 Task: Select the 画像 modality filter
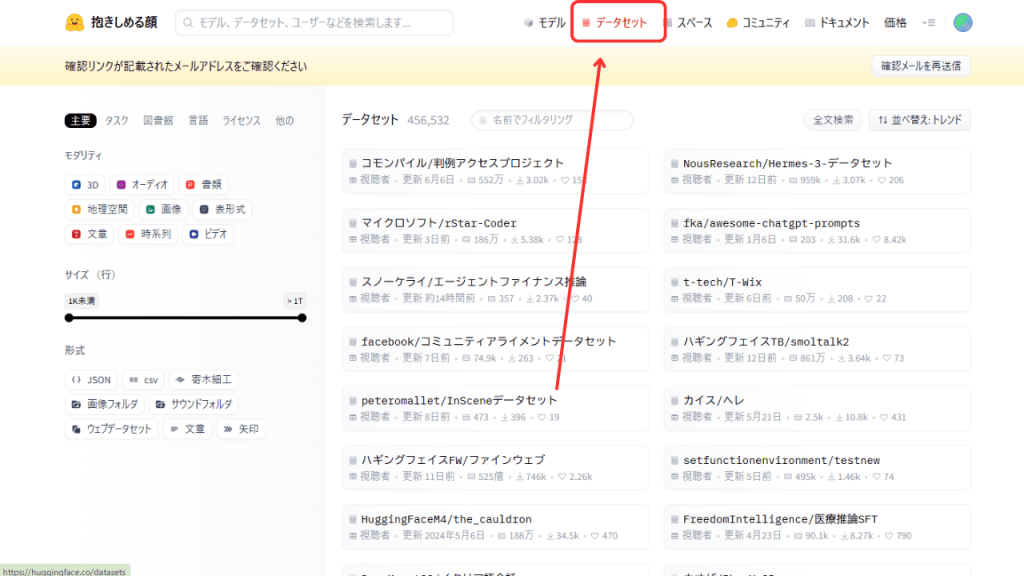tap(163, 210)
